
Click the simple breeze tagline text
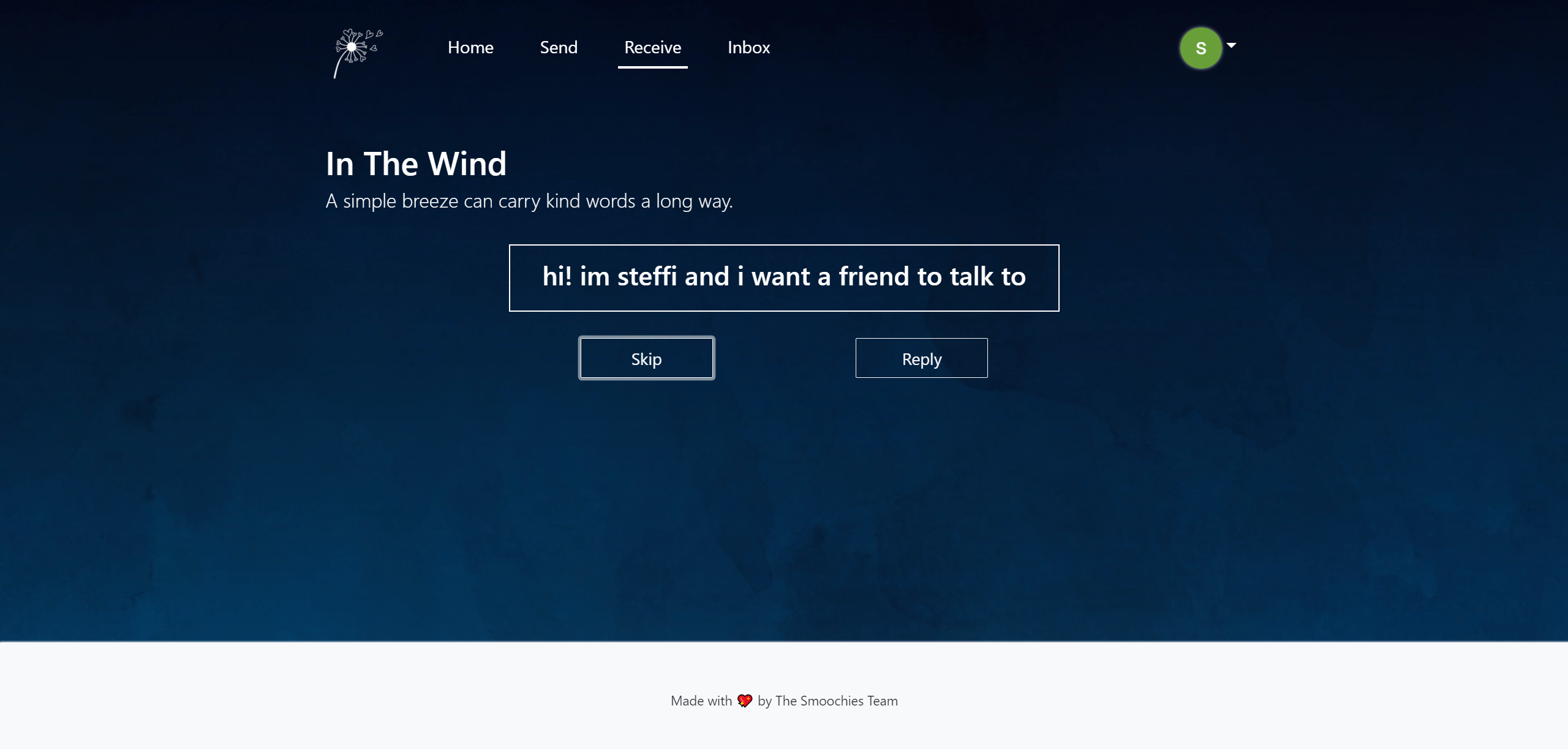pyautogui.click(x=529, y=201)
